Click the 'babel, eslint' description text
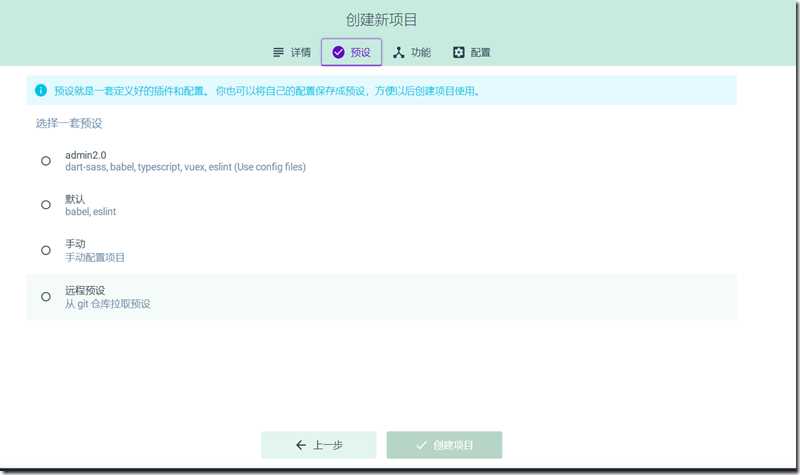 pos(90,211)
